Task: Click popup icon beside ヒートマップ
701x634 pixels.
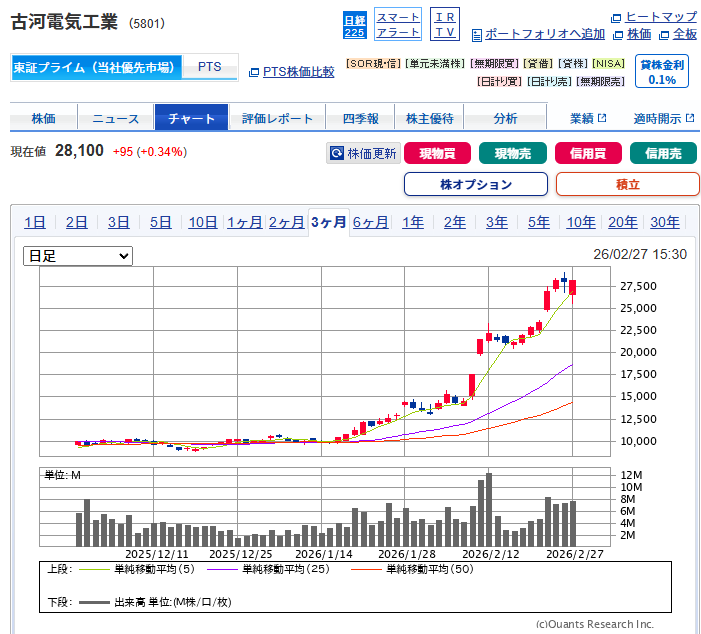Action: 616,18
